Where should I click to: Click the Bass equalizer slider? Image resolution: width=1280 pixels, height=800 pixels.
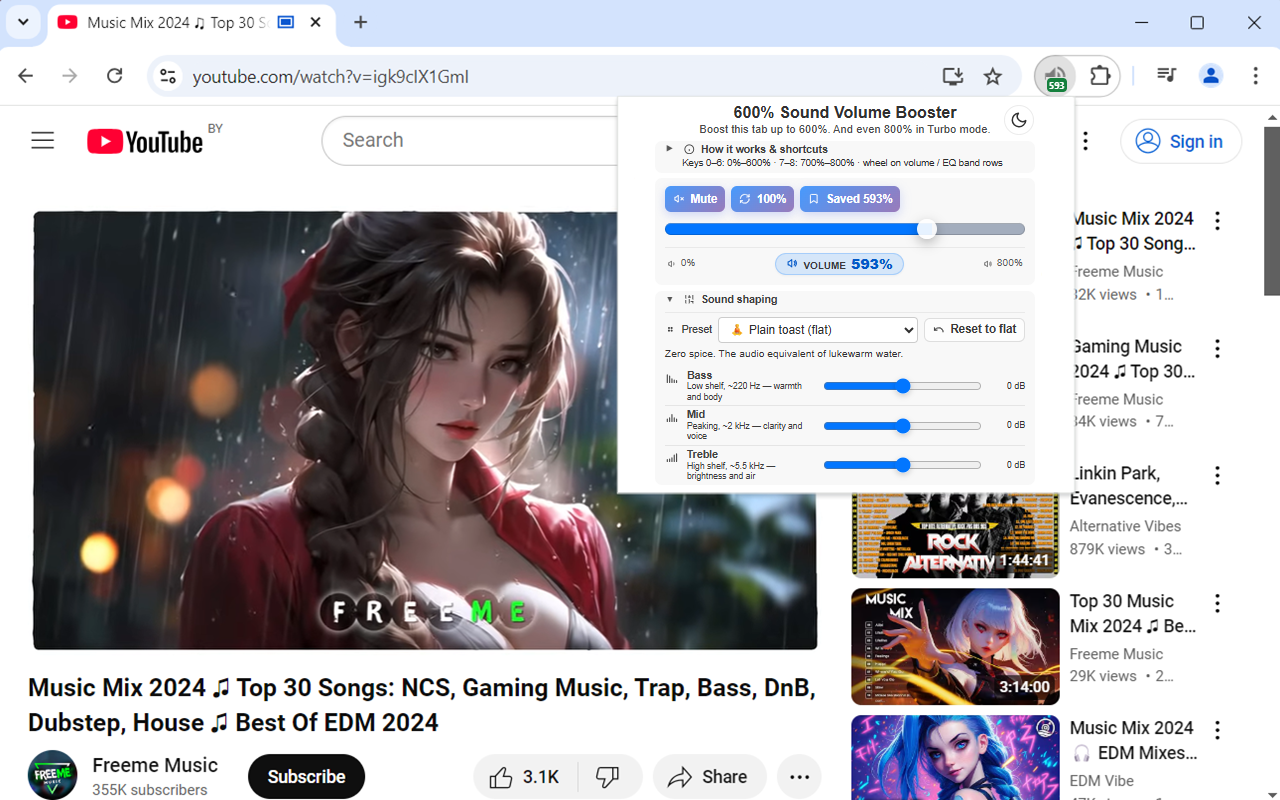pyautogui.click(x=902, y=386)
